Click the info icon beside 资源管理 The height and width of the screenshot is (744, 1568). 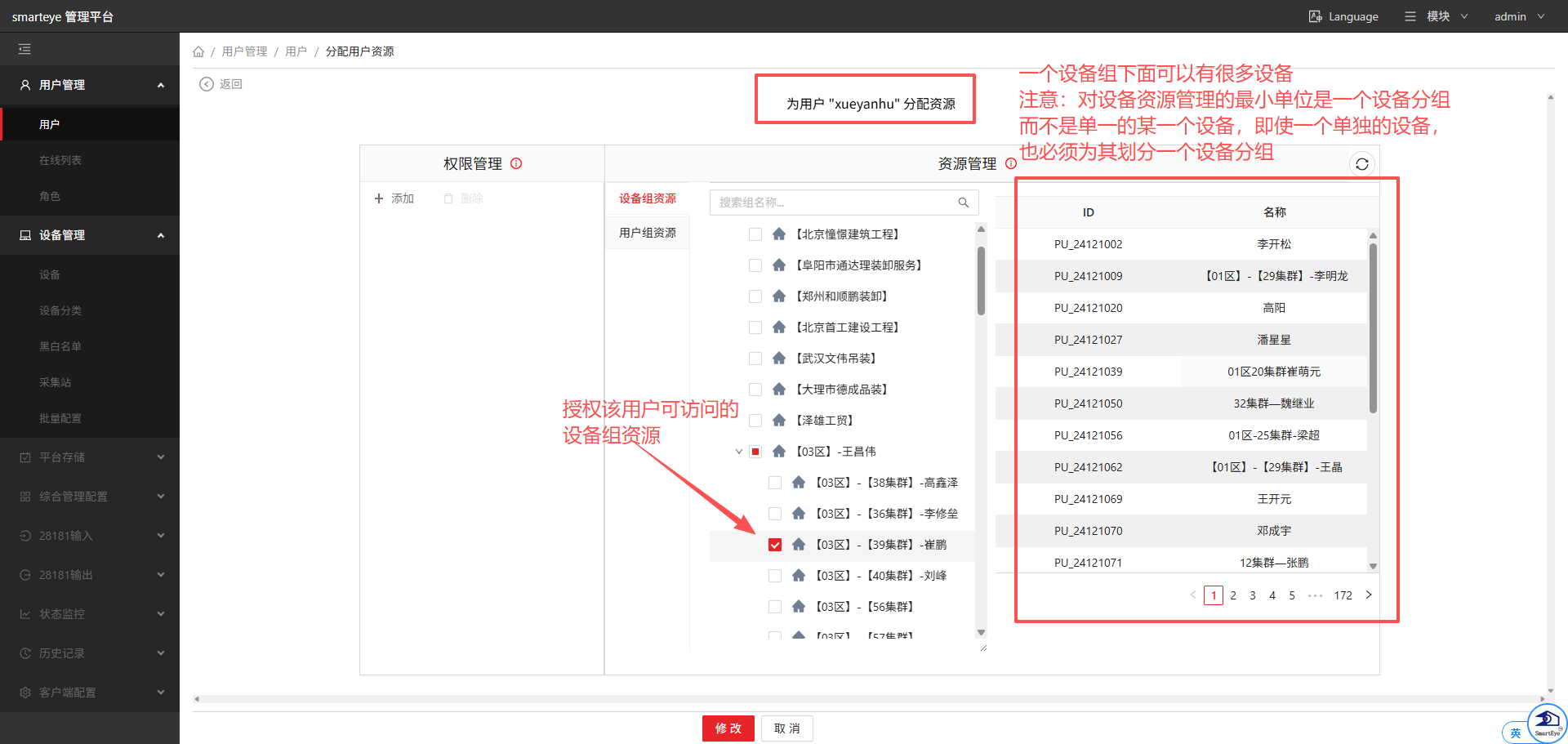pyautogui.click(x=1010, y=163)
